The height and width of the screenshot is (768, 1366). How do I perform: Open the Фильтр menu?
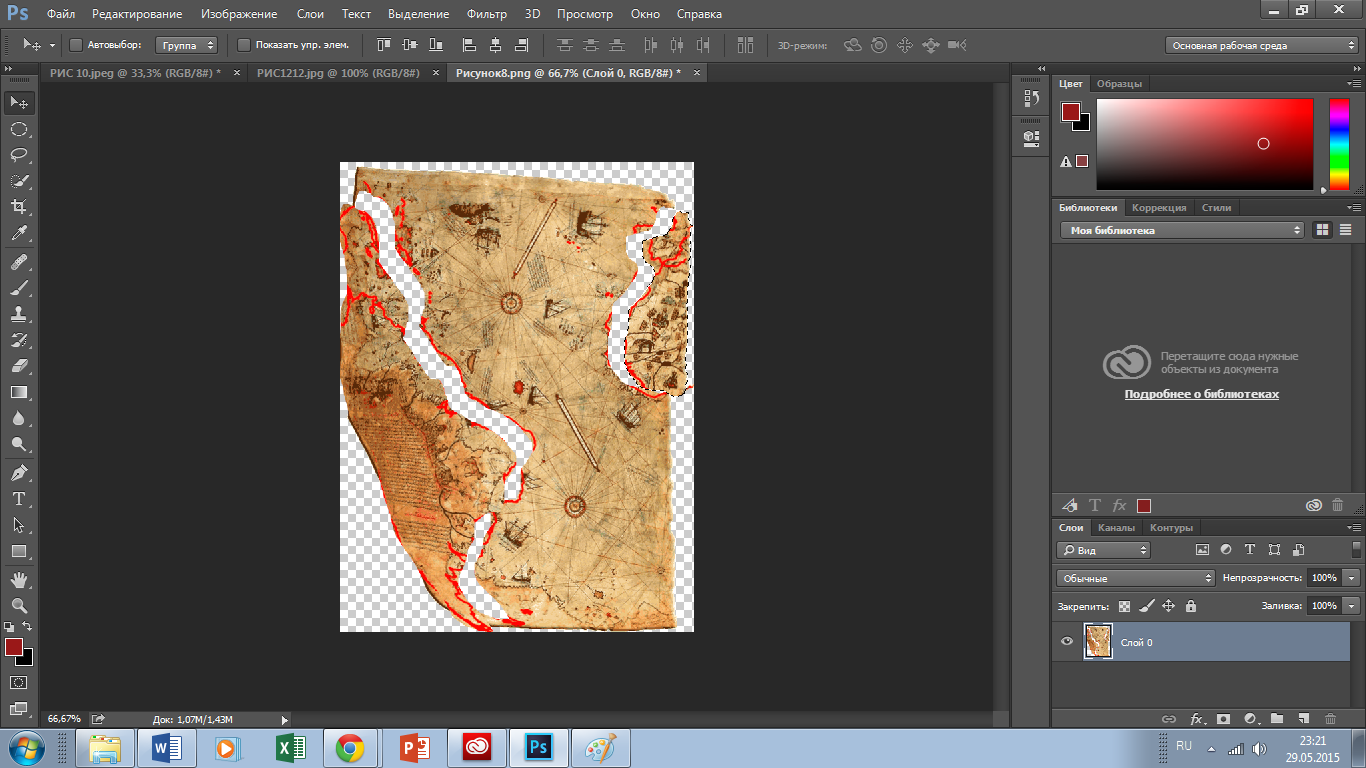tap(486, 14)
